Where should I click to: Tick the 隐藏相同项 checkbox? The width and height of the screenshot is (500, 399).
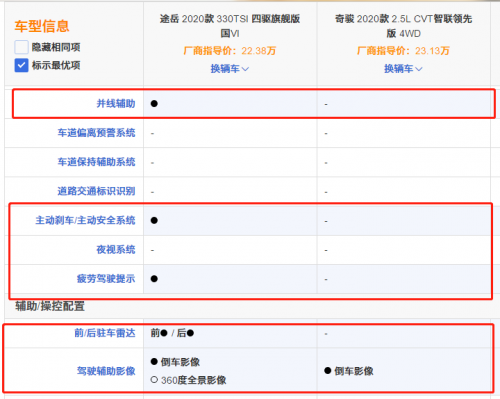click(21, 47)
